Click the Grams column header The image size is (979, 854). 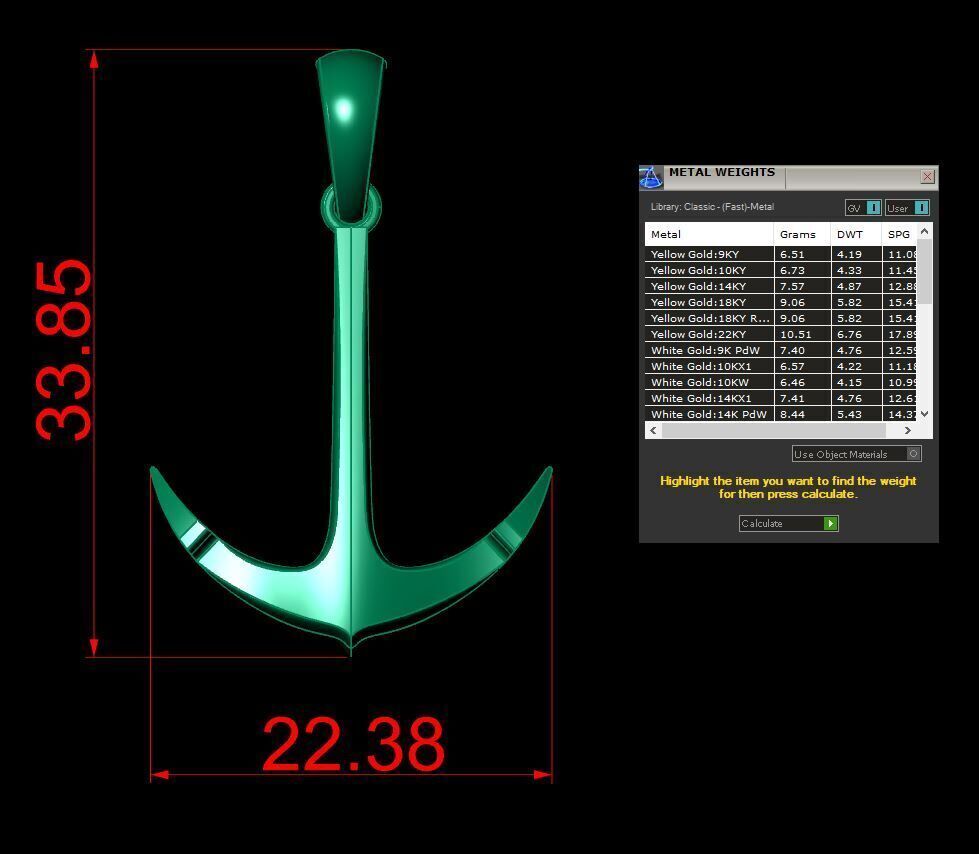(802, 234)
